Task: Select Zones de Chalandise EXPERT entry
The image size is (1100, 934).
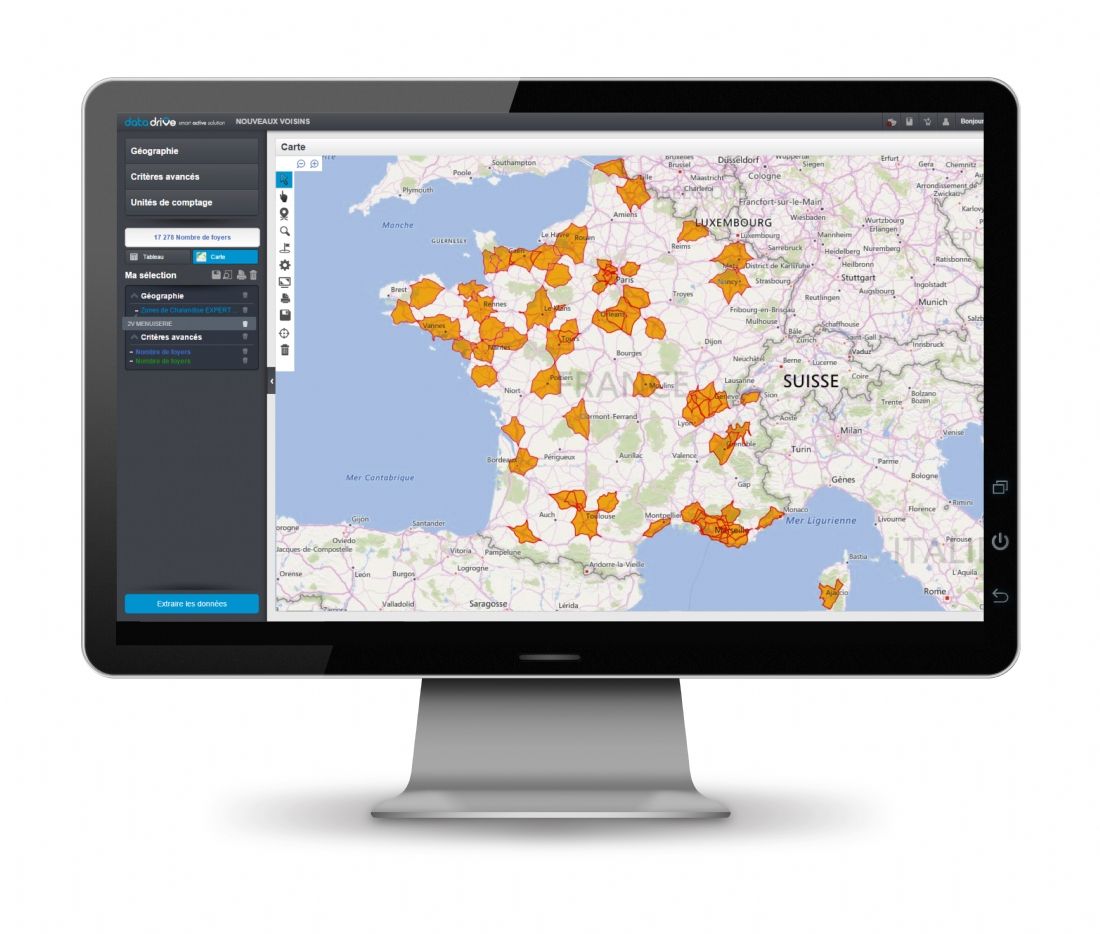Action: tap(185, 310)
